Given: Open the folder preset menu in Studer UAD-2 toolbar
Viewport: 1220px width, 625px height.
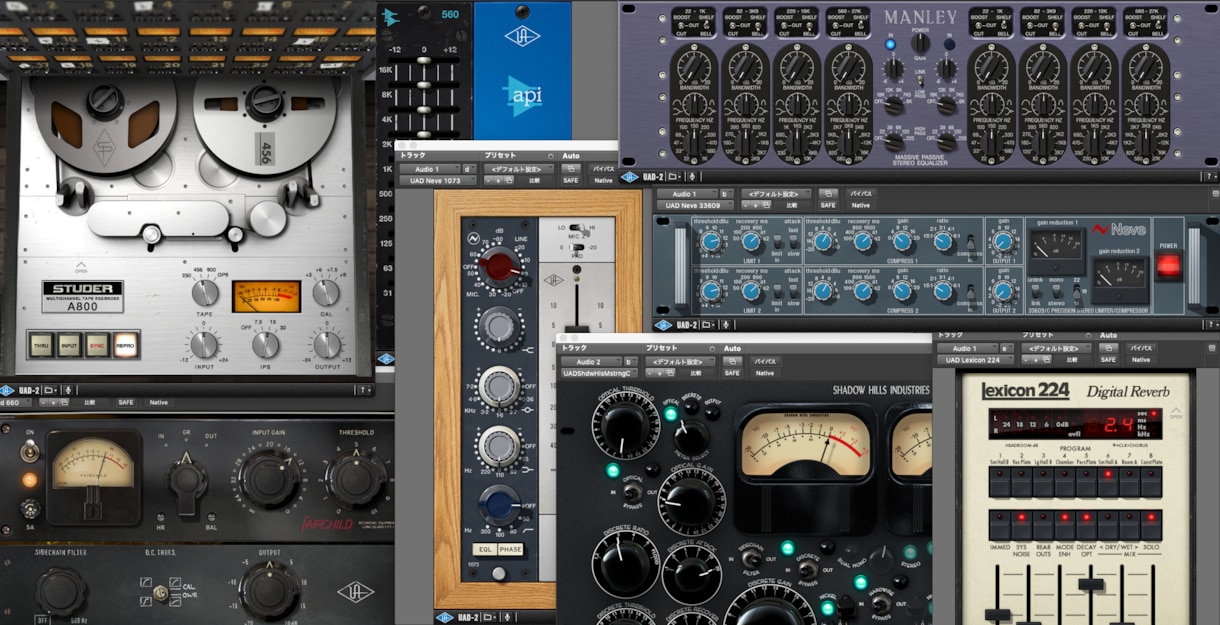Looking at the screenshot, I should tap(53, 390).
